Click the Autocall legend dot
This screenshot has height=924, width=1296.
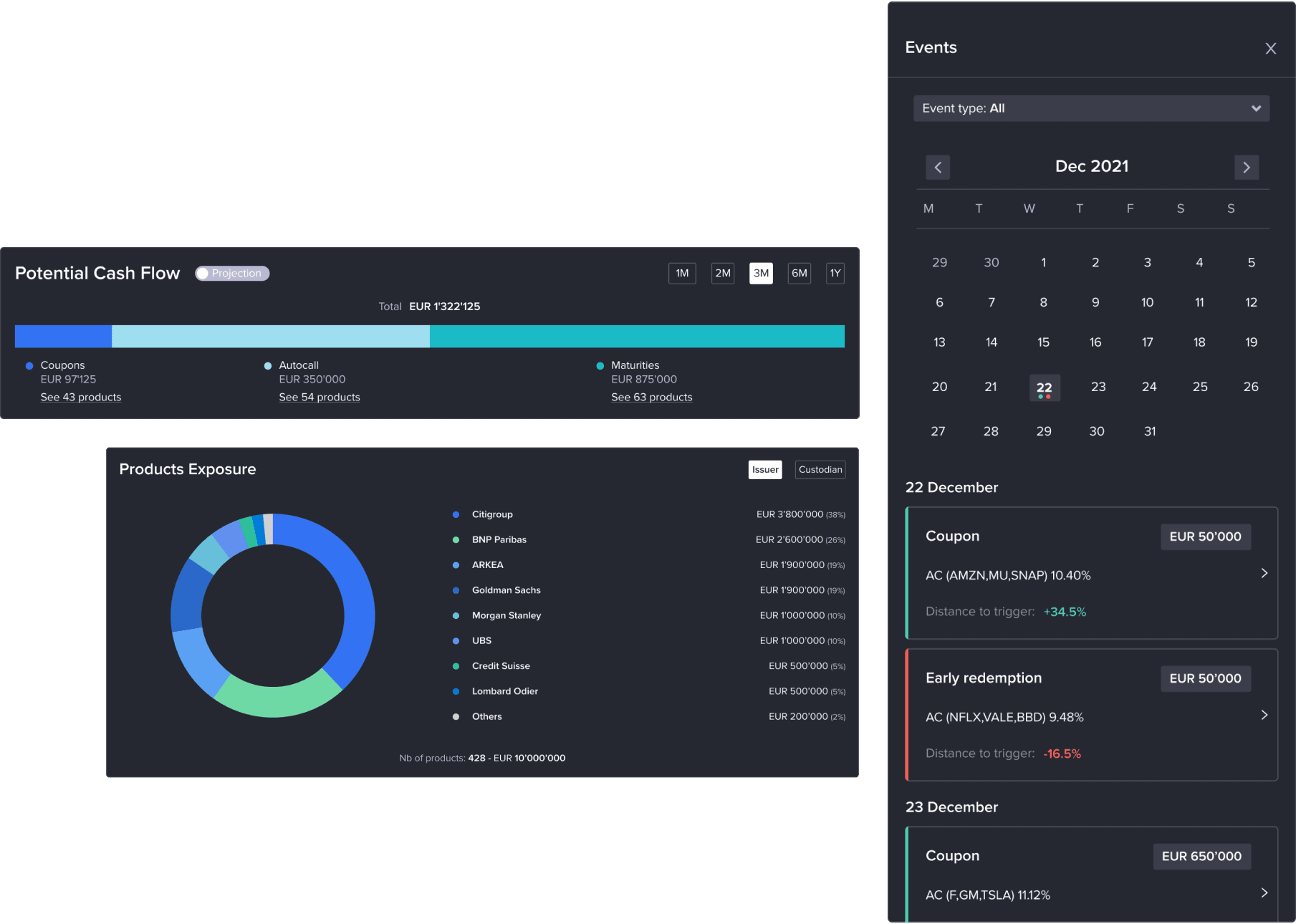(x=268, y=365)
